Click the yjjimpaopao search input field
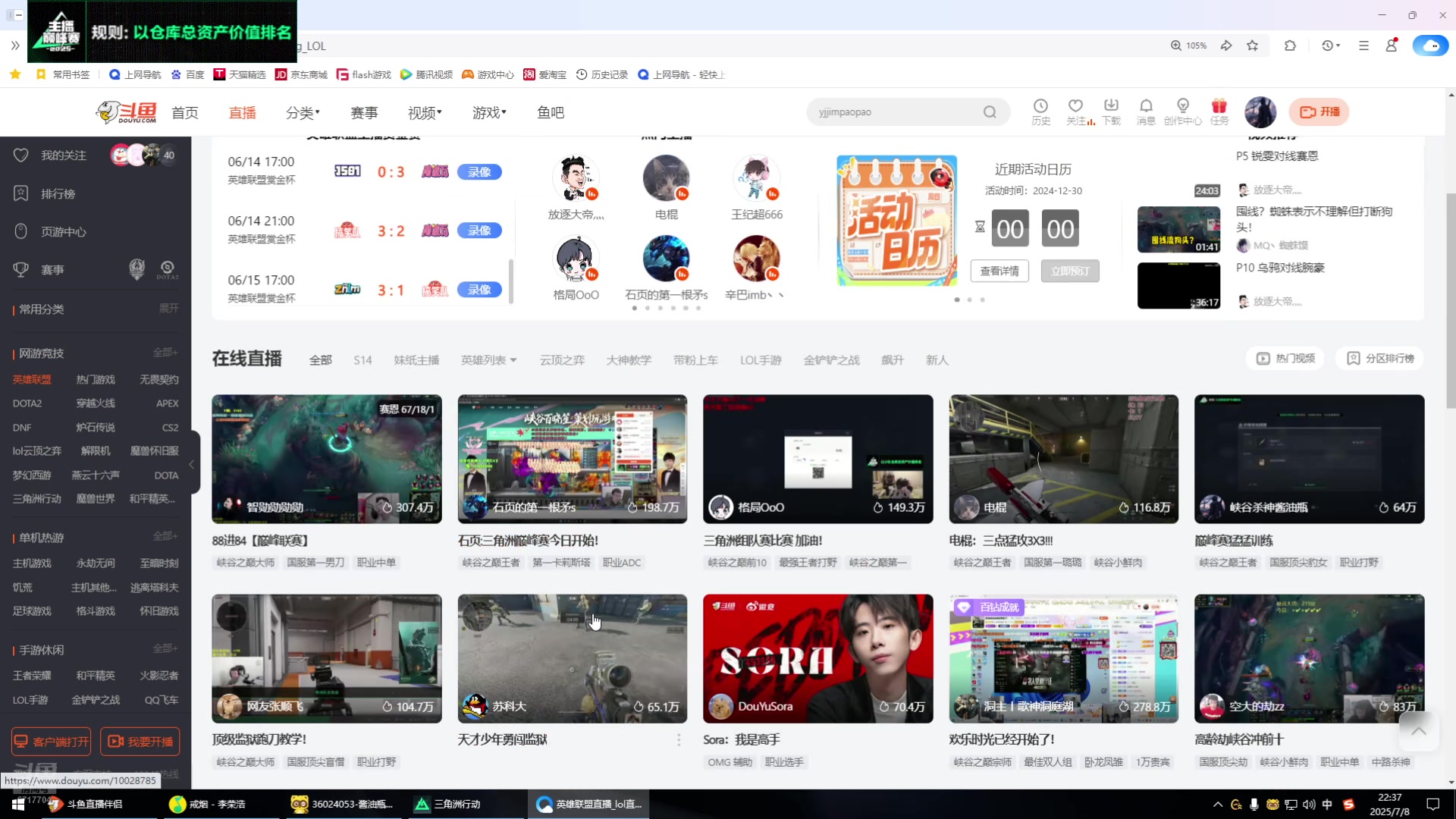Viewport: 1456px width, 819px height. click(895, 112)
